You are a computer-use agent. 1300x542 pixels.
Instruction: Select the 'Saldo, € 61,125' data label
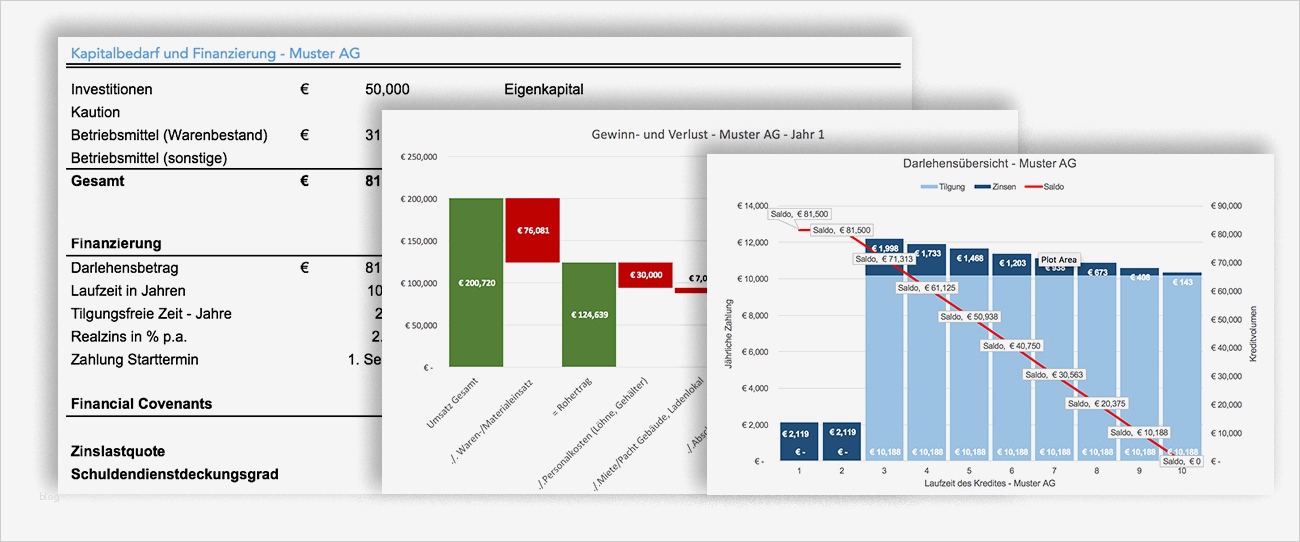927,288
